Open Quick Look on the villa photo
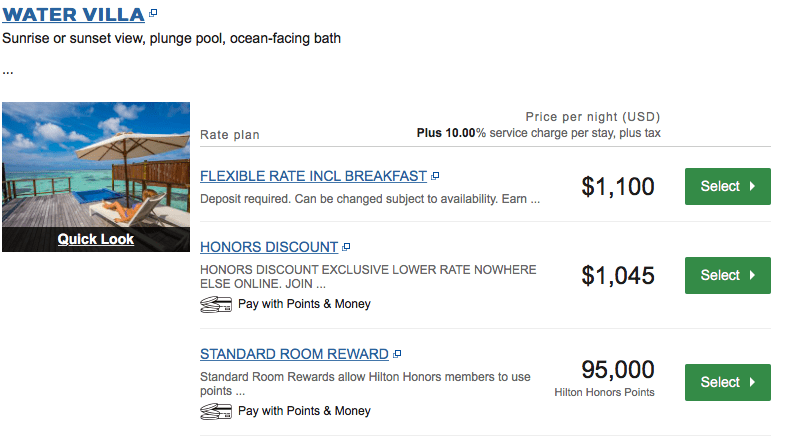The width and height of the screenshot is (791, 437). [95, 239]
